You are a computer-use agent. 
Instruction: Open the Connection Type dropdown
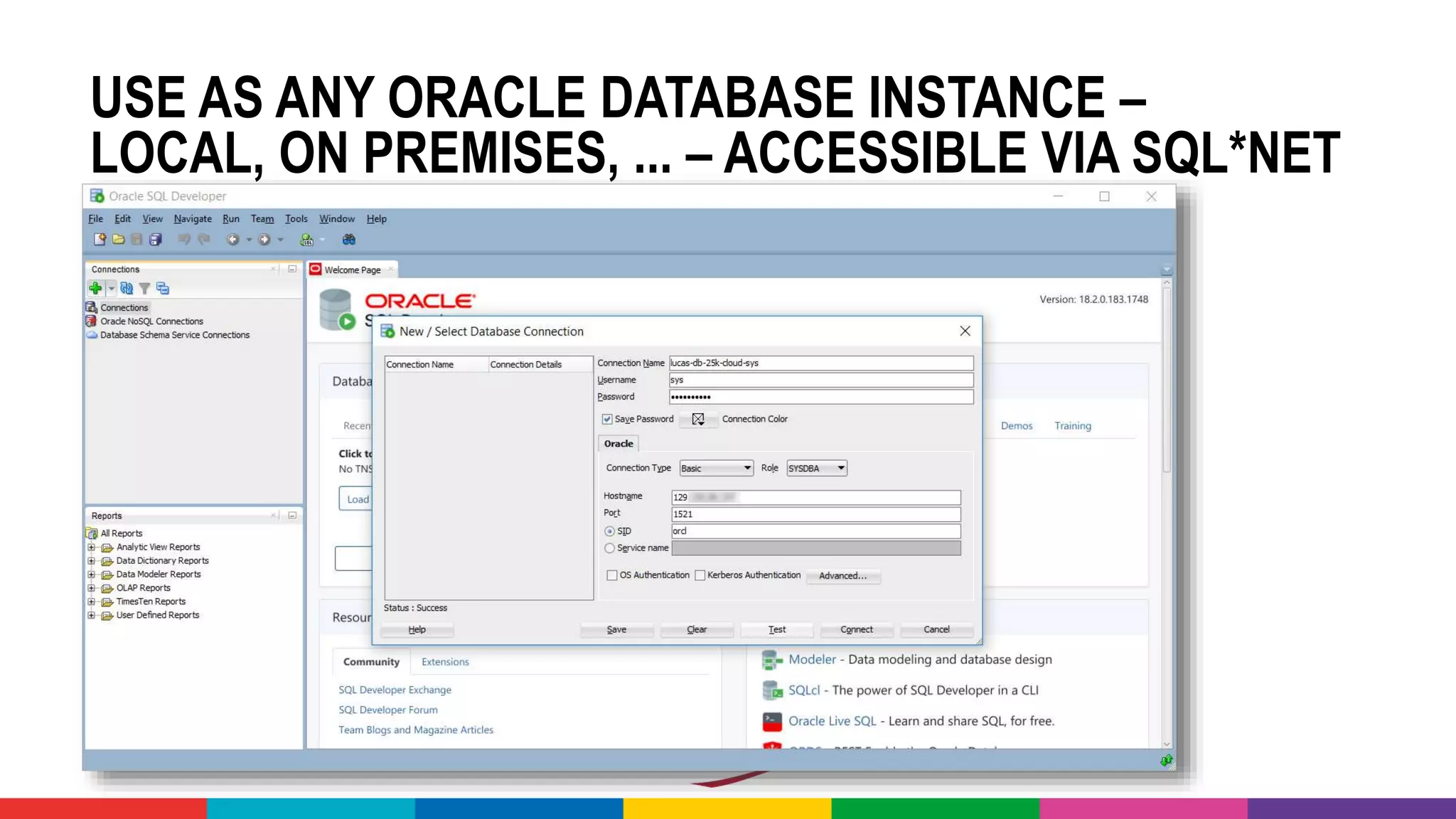(716, 468)
